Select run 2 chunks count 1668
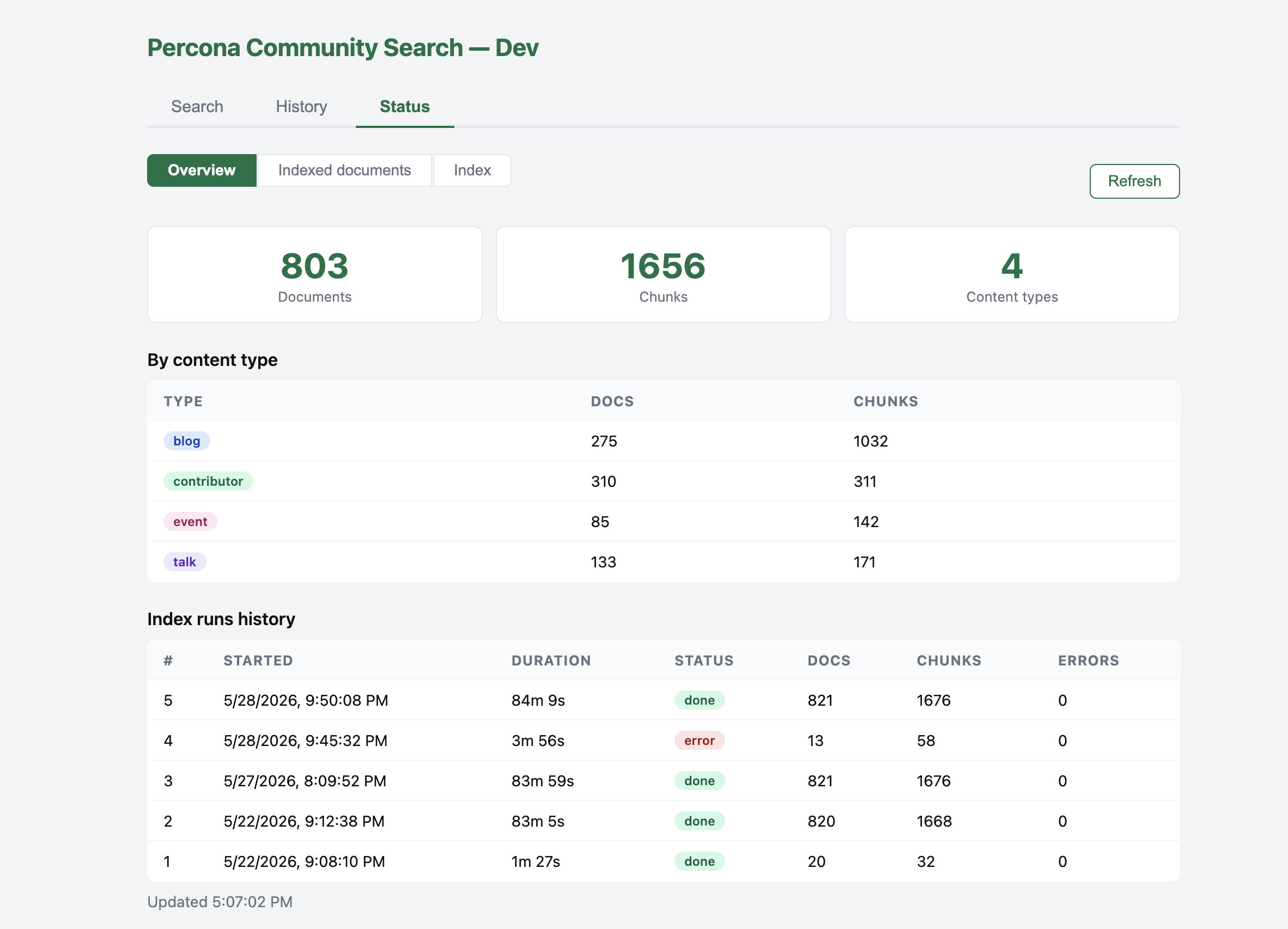1288x929 pixels. [934, 821]
